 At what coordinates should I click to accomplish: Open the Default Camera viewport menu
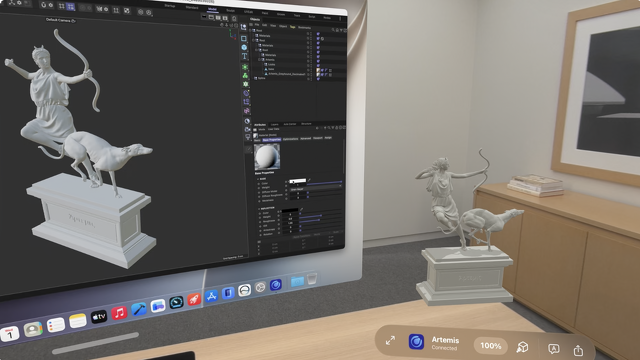pyautogui.click(x=60, y=20)
